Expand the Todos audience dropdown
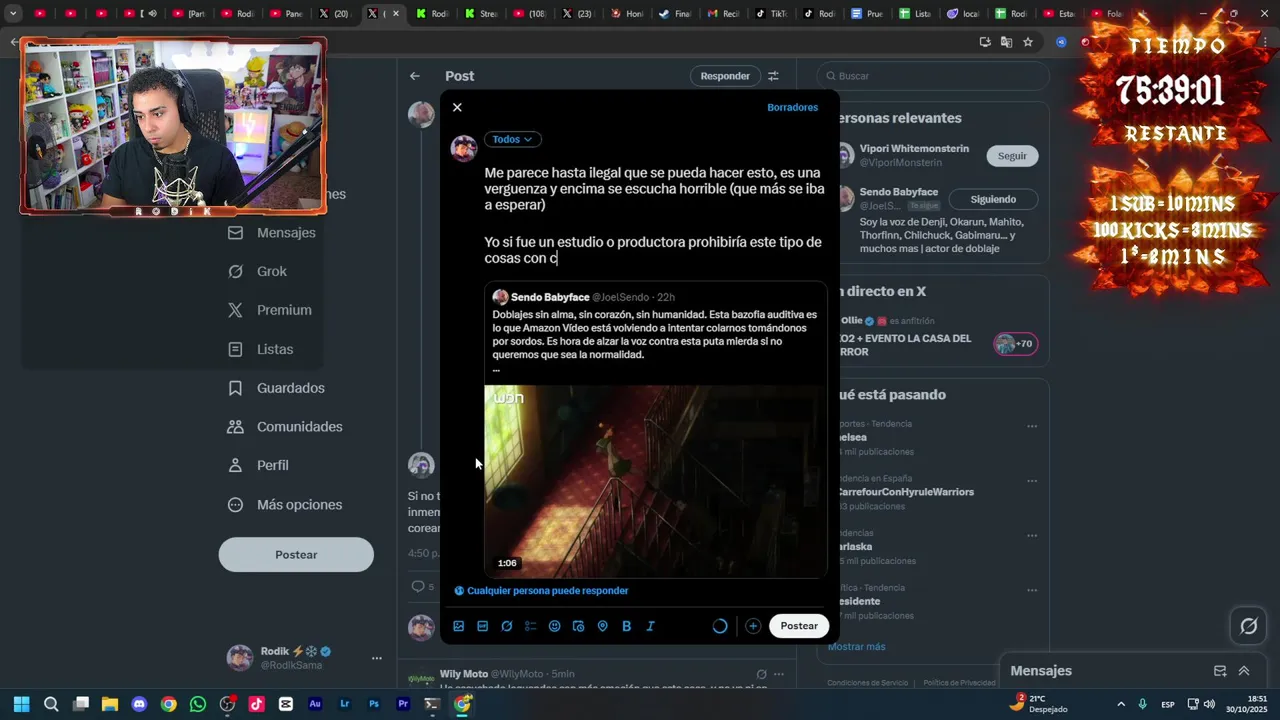 coord(512,139)
